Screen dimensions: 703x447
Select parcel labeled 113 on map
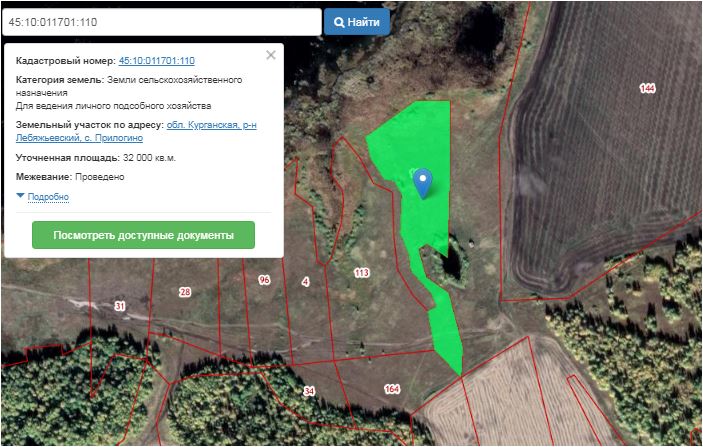(x=362, y=272)
